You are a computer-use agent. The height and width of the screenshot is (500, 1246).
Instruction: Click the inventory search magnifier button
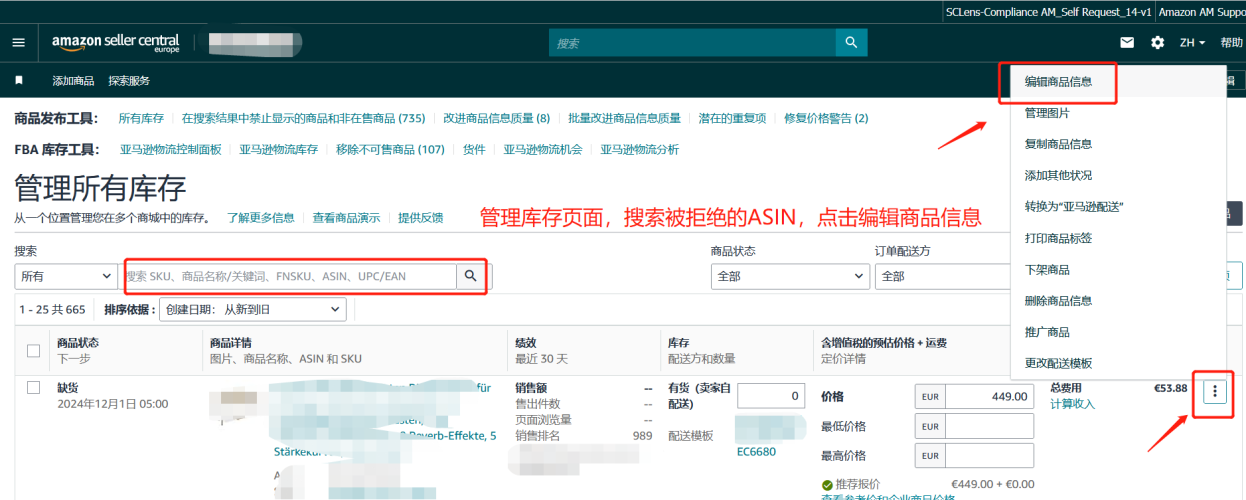470,276
